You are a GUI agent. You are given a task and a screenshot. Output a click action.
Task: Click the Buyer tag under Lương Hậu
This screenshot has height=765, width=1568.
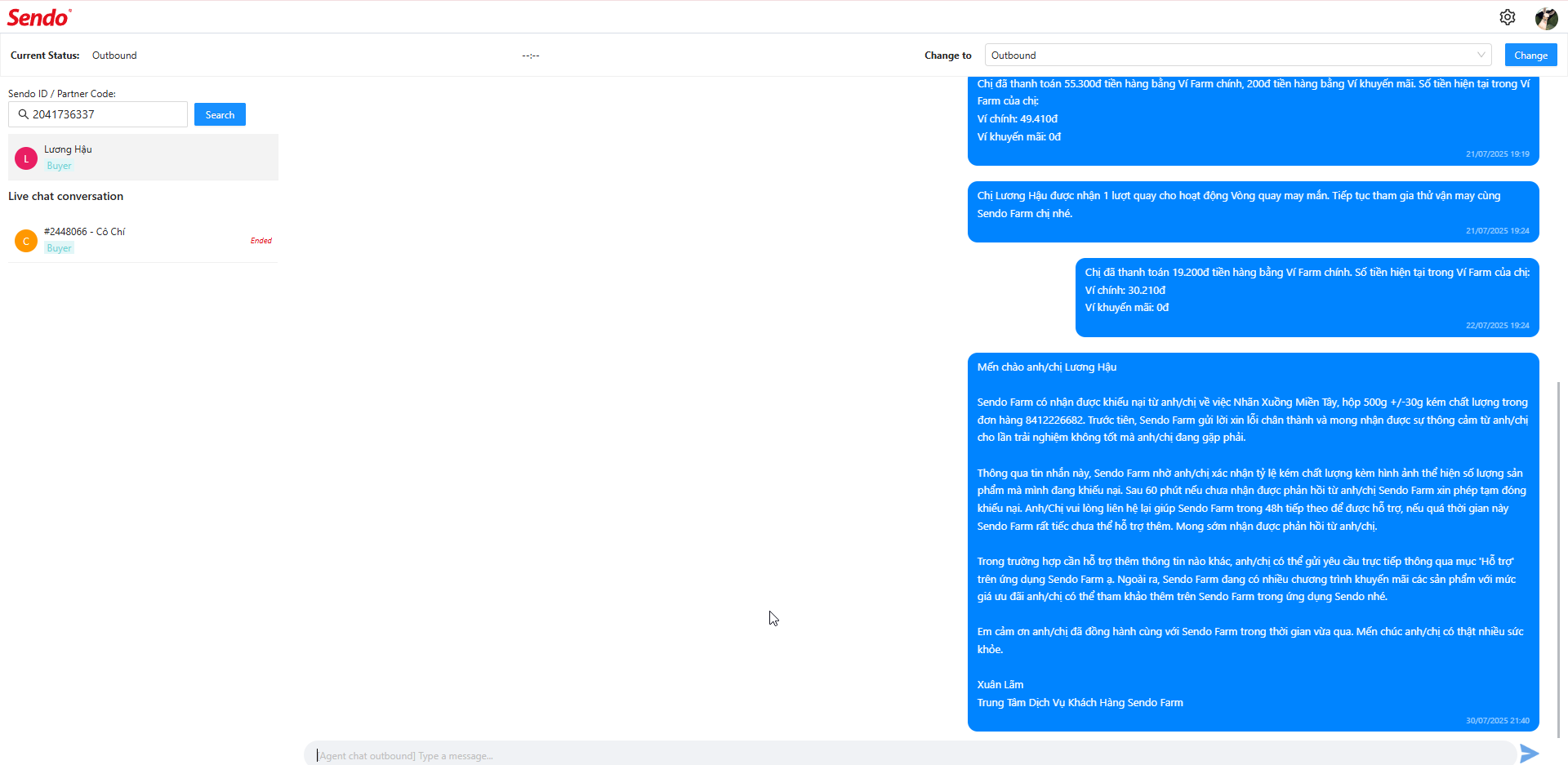coord(59,166)
